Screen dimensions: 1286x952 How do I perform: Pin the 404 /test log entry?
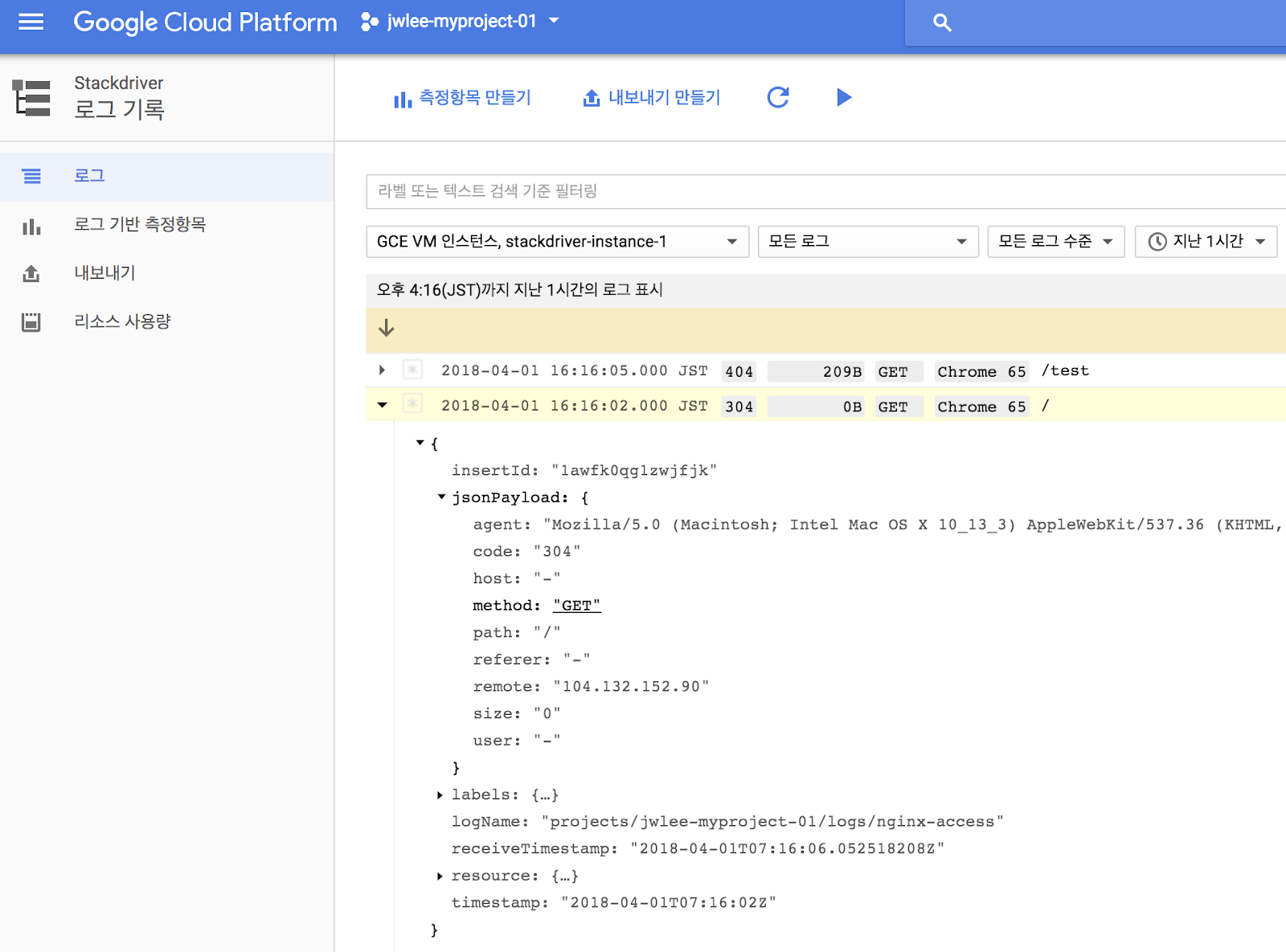click(412, 370)
